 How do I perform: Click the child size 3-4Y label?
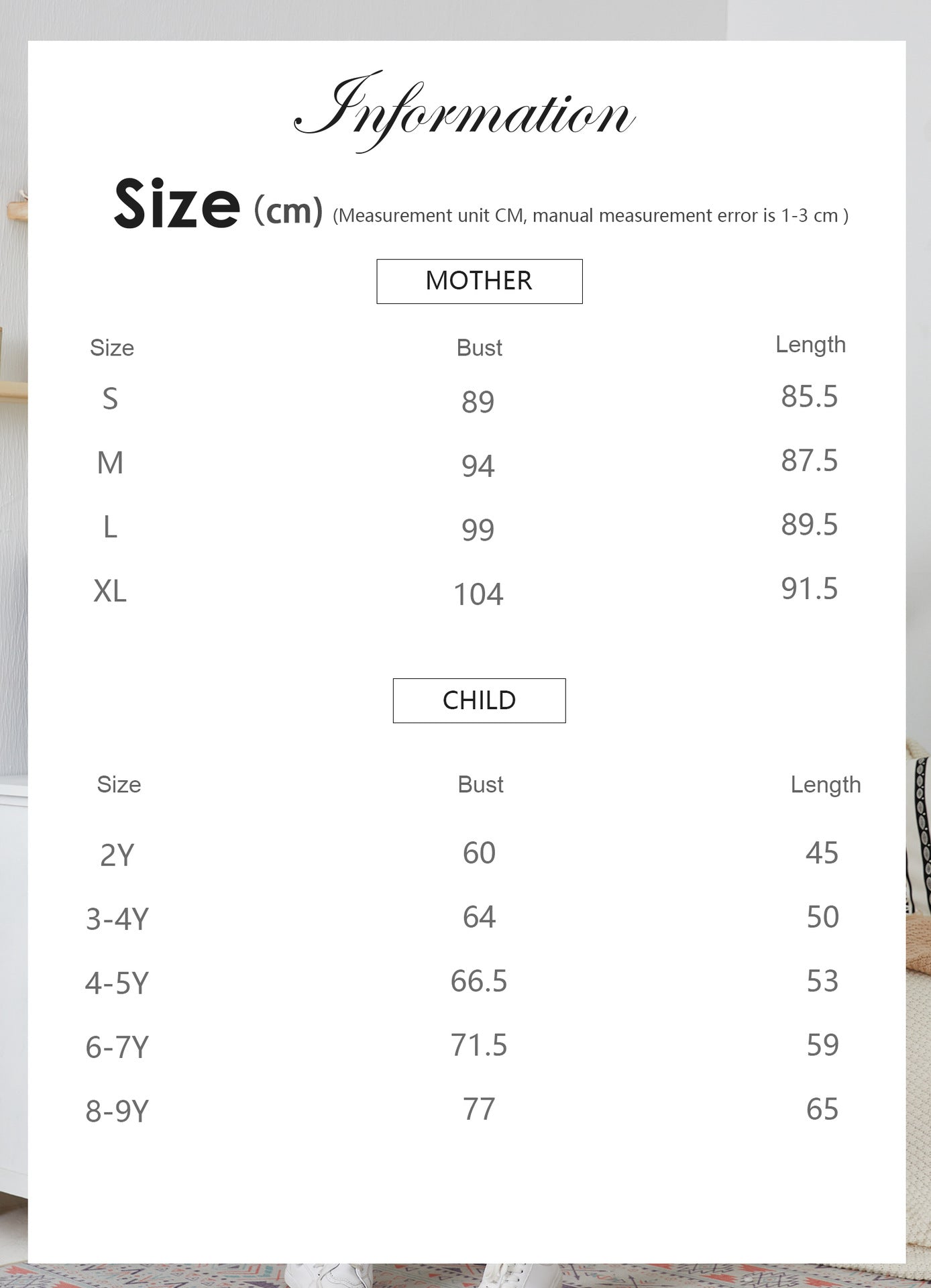(x=117, y=919)
